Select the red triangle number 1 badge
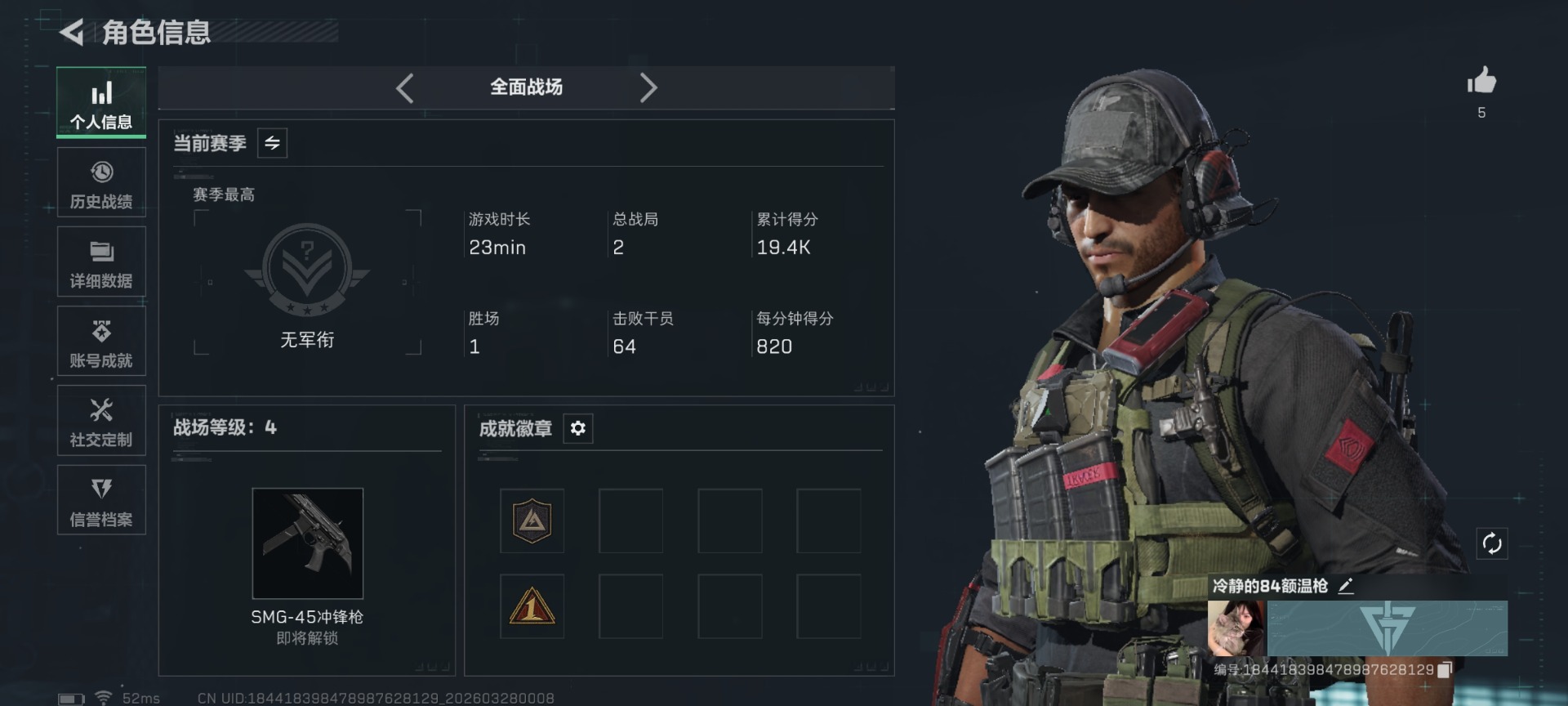 click(532, 606)
